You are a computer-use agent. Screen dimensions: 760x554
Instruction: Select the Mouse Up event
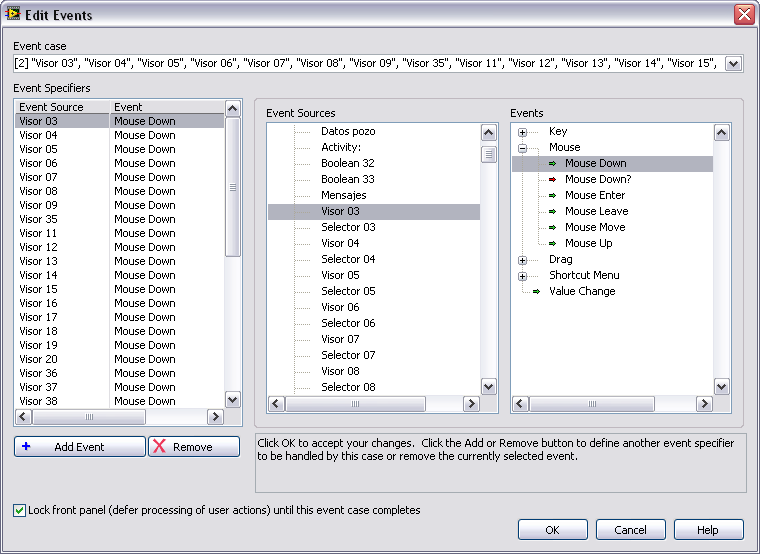point(588,243)
